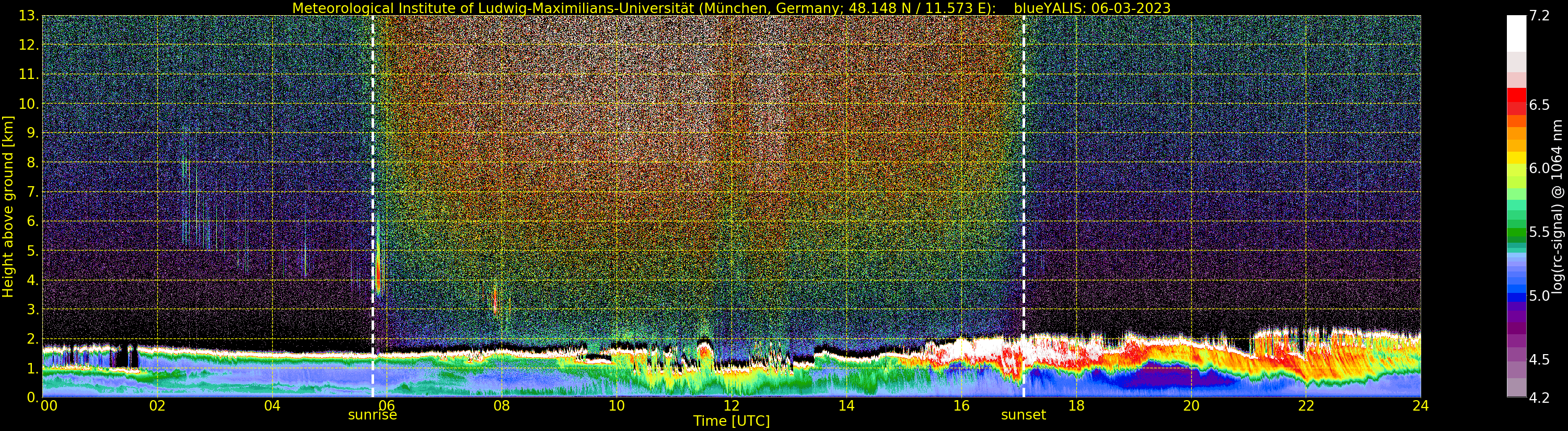Viewport: 1568px width, 431px height.
Task: Click the log(rc-signal) @ 1064 nm colorbar label
Action: pos(1557,207)
